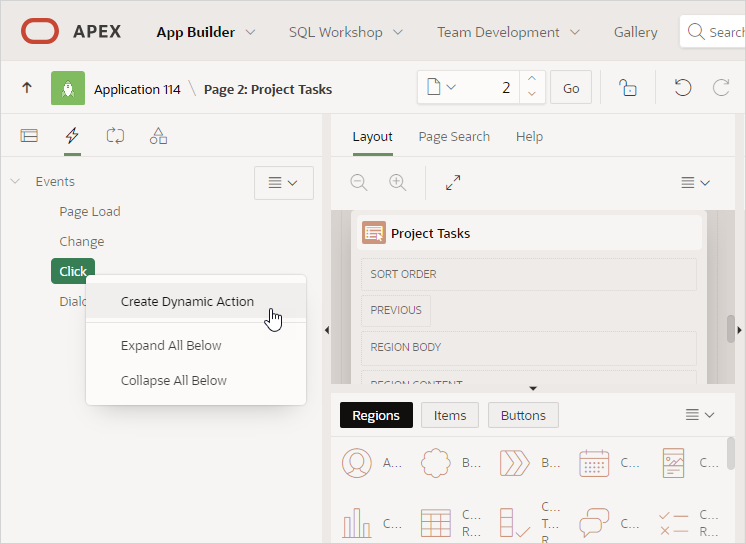The height and width of the screenshot is (544, 746).
Task: Click the page lock icon
Action: pos(628,88)
